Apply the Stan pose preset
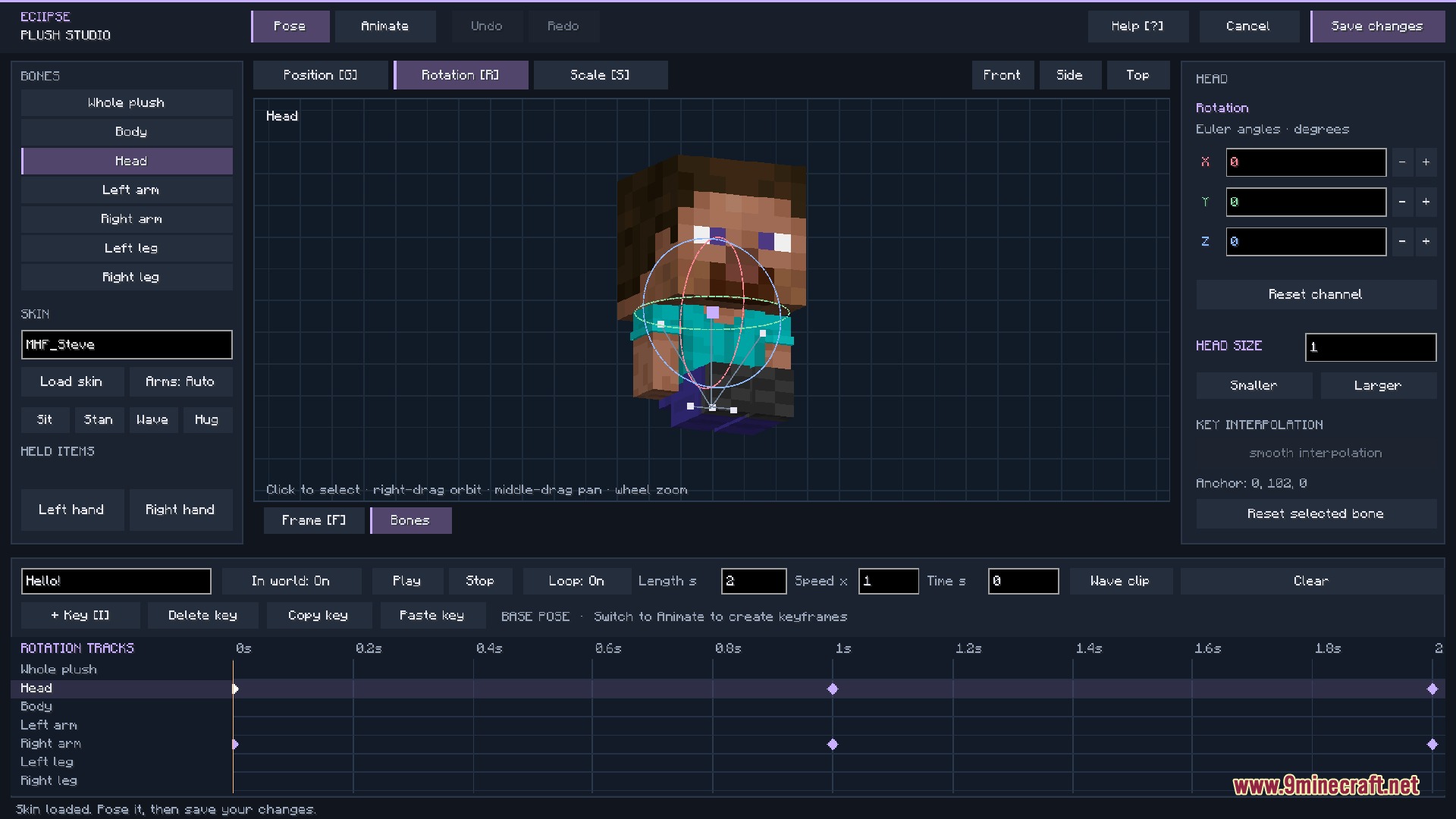 [x=99, y=420]
